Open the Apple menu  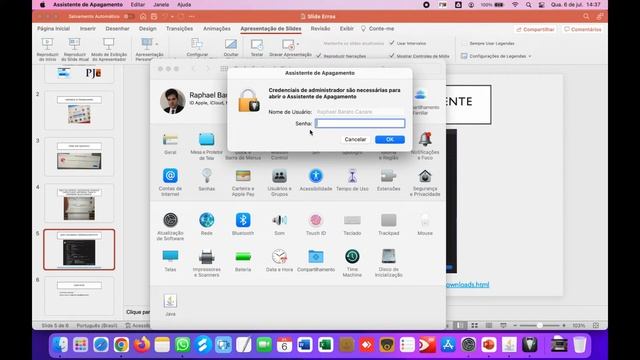point(42,4)
